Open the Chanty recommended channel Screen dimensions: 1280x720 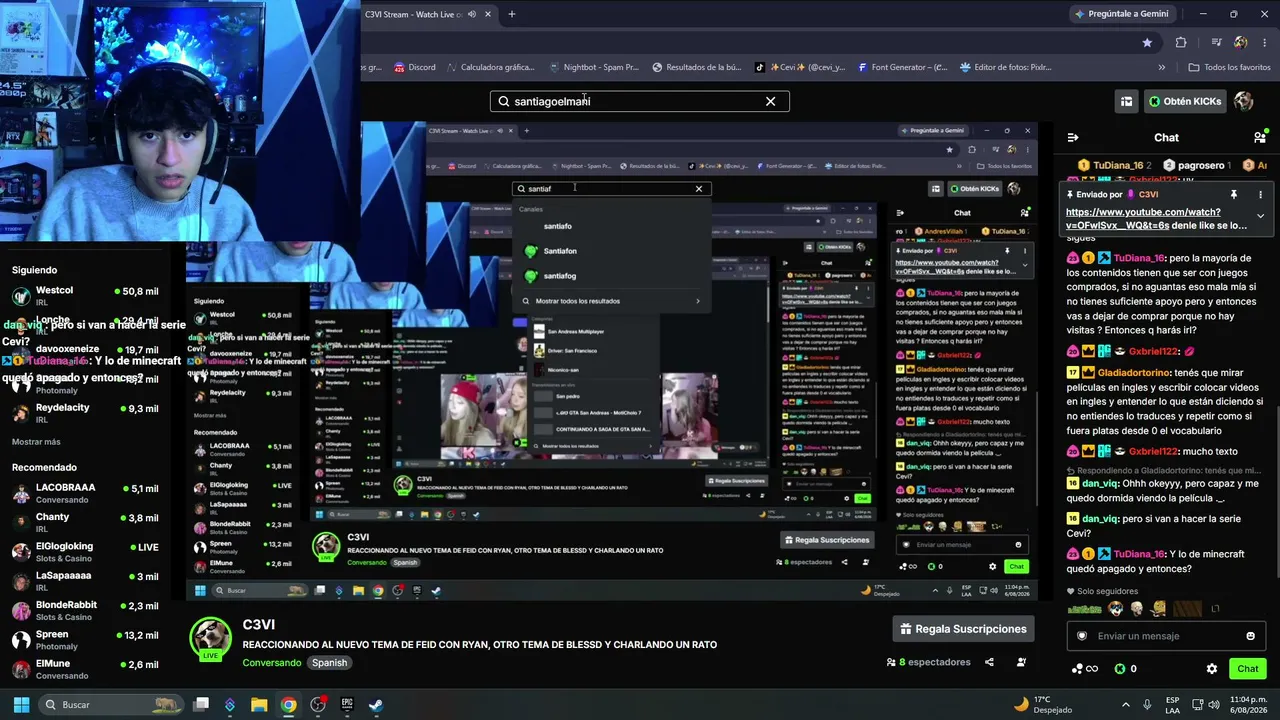tap(85, 522)
